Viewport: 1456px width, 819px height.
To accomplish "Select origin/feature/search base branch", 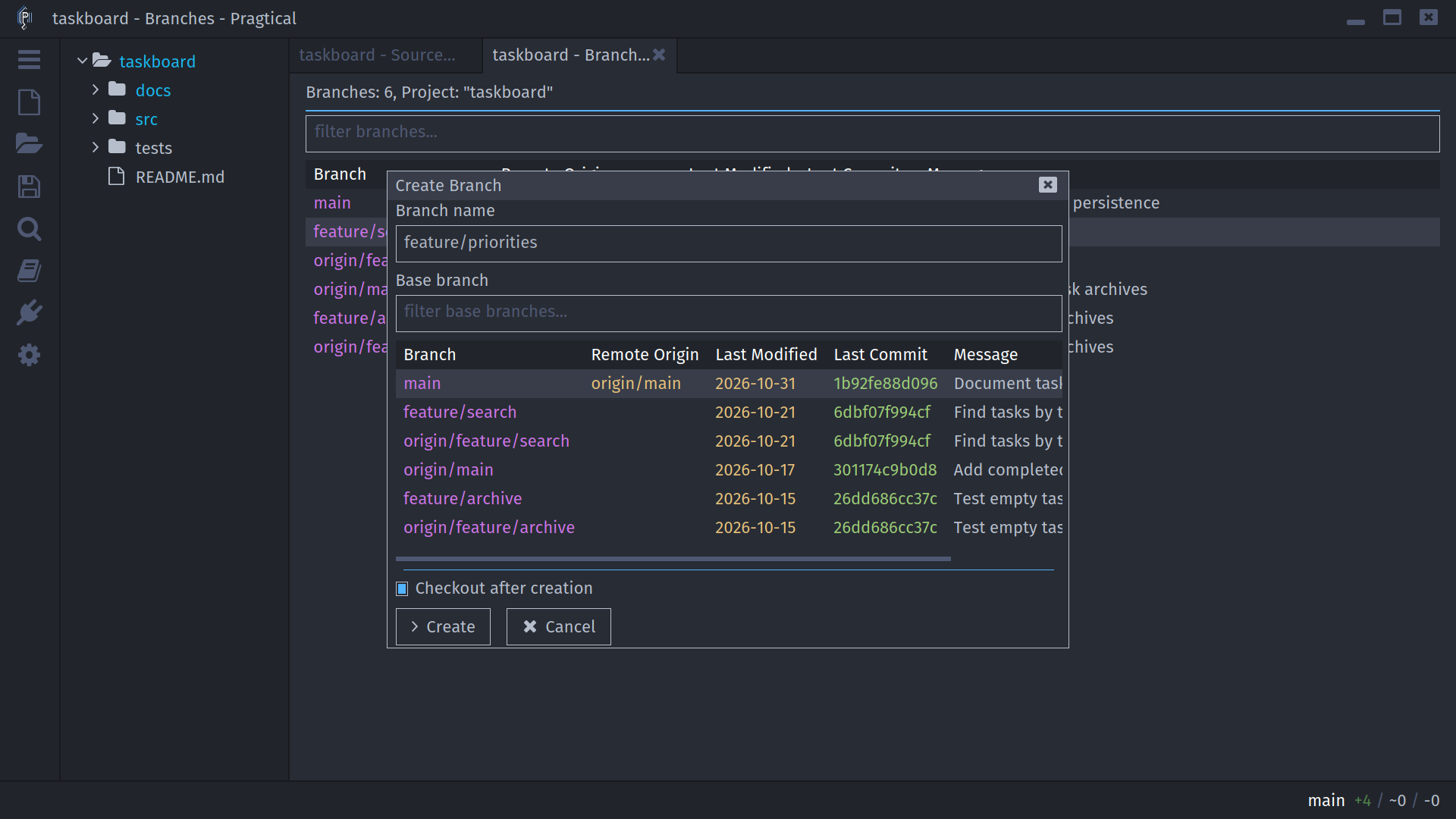I will coord(729,441).
